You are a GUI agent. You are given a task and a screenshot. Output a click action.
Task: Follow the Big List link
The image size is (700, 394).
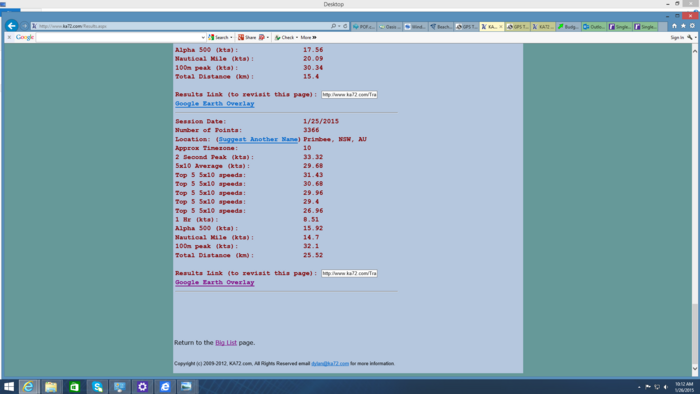tap(226, 343)
